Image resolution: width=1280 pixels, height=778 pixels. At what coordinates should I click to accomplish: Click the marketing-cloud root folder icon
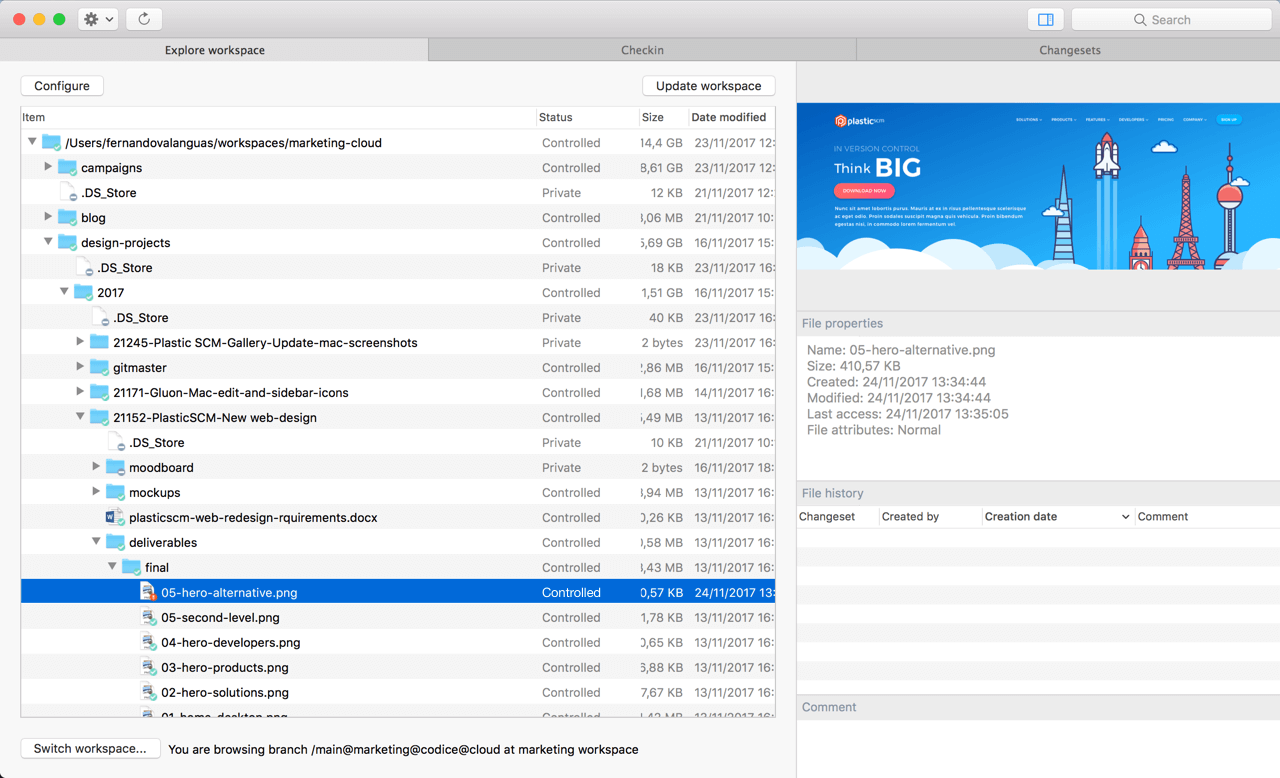(51, 142)
